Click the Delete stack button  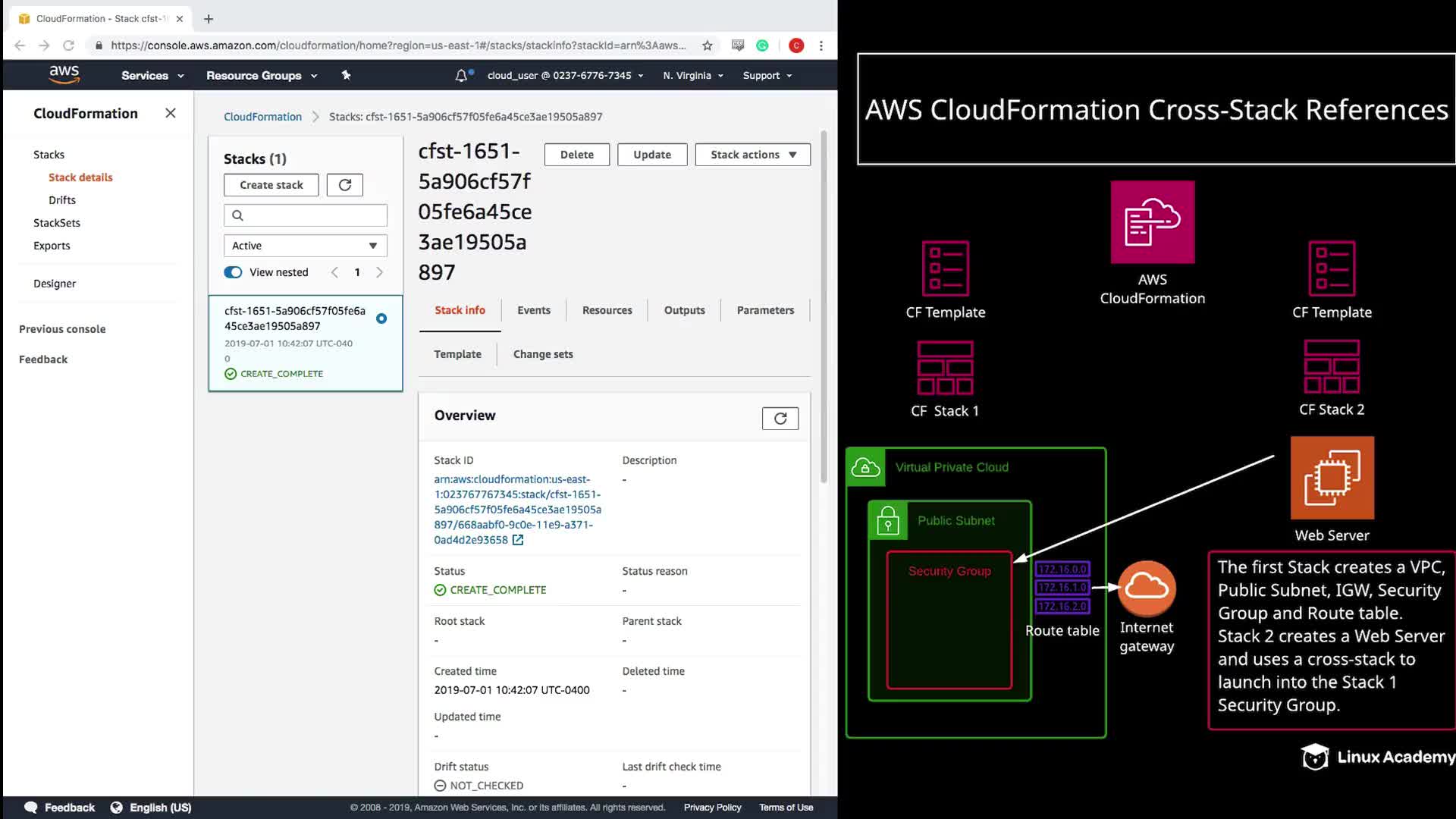pos(576,155)
